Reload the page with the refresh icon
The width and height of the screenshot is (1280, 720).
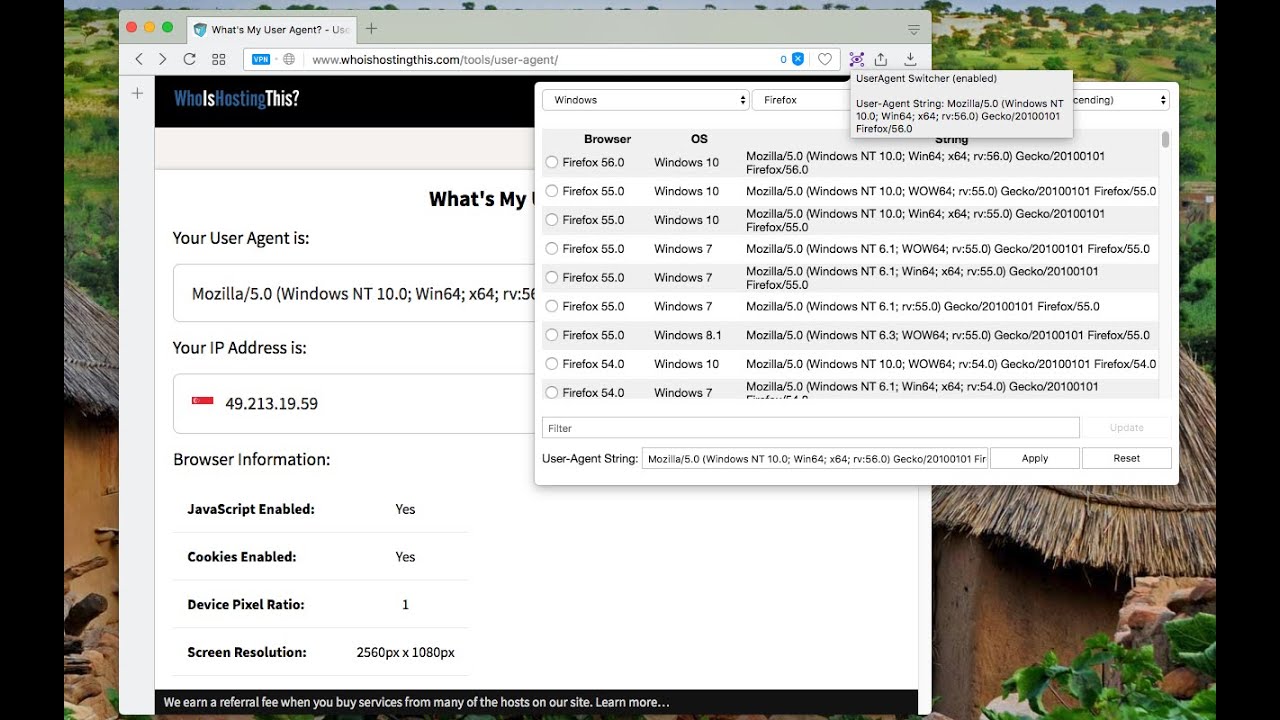[x=190, y=59]
